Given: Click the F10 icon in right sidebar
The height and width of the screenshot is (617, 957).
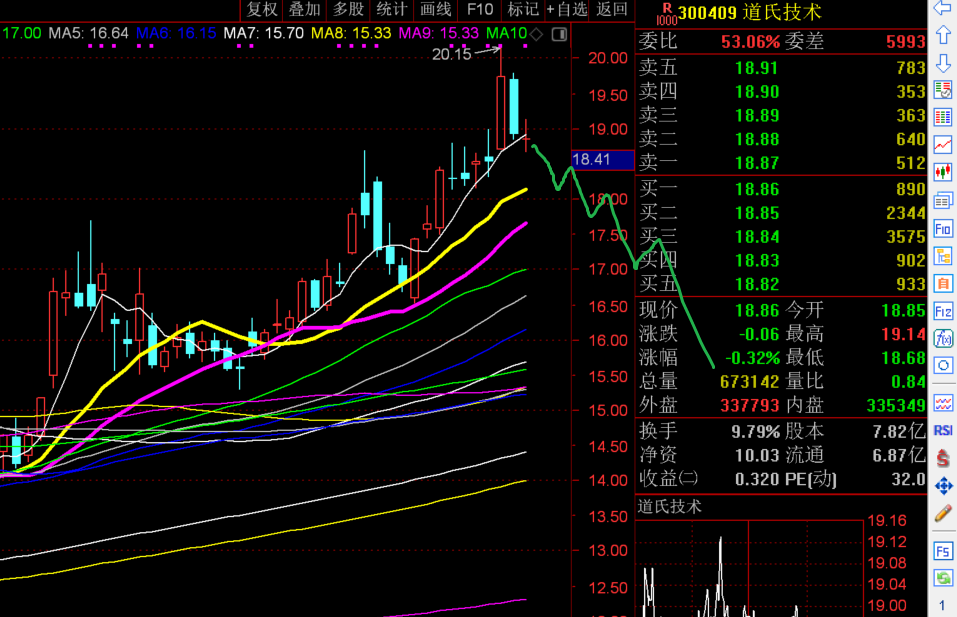Looking at the screenshot, I should coord(943,229).
